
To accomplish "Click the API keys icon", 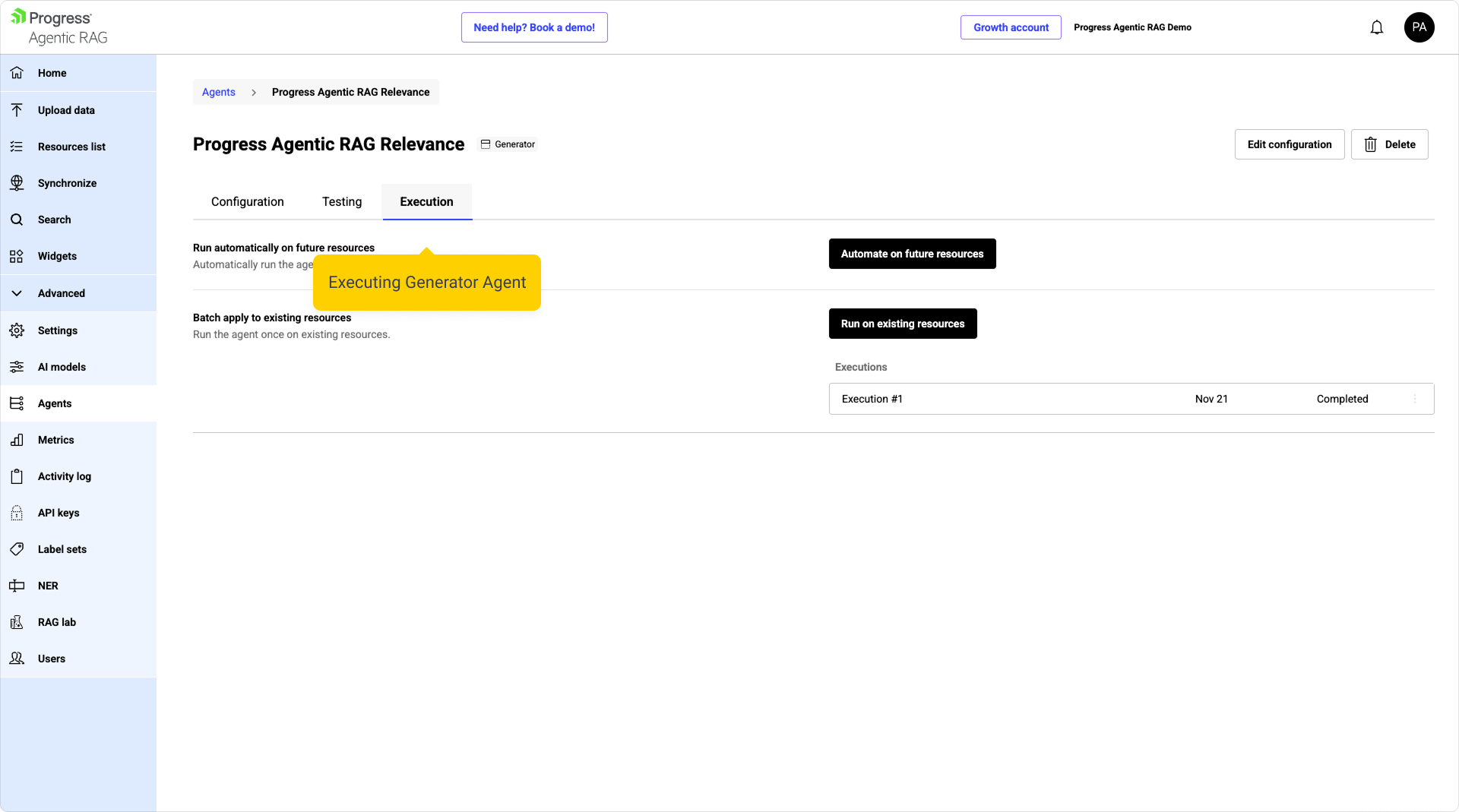I will tap(17, 513).
